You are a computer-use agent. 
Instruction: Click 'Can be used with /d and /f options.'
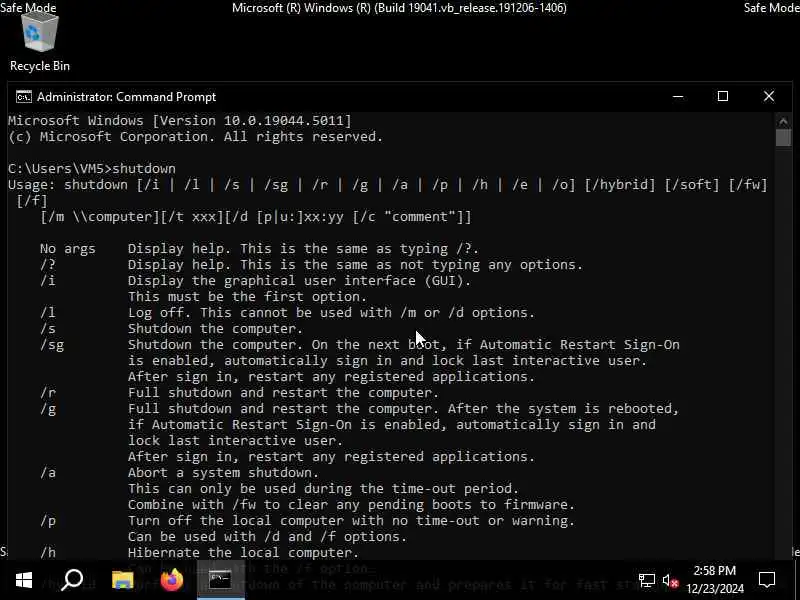(267, 537)
